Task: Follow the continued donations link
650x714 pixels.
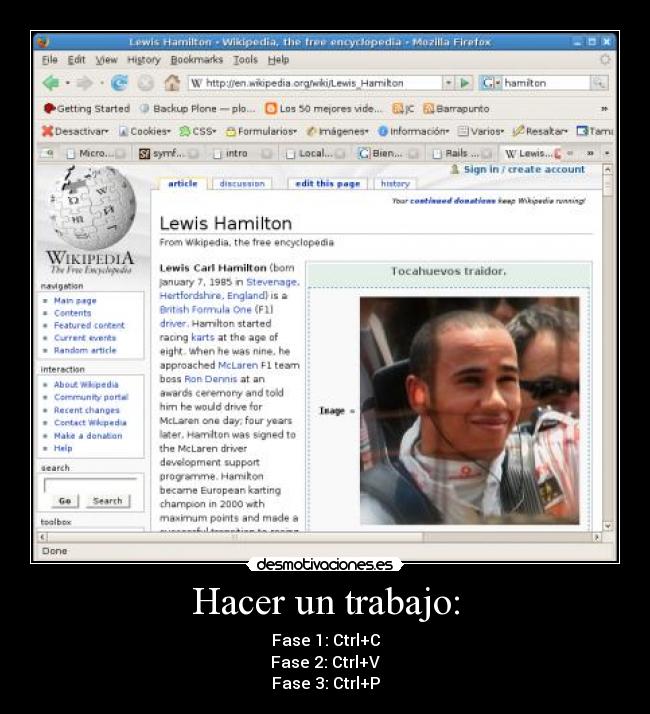Action: 453,201
